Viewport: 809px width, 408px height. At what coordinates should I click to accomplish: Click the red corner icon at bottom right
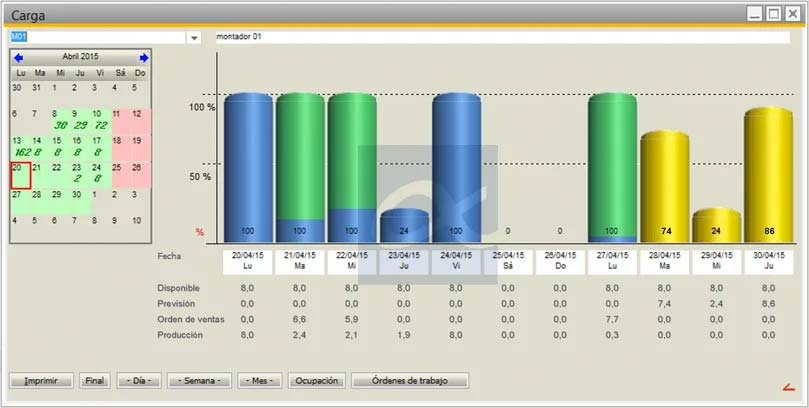(x=788, y=386)
